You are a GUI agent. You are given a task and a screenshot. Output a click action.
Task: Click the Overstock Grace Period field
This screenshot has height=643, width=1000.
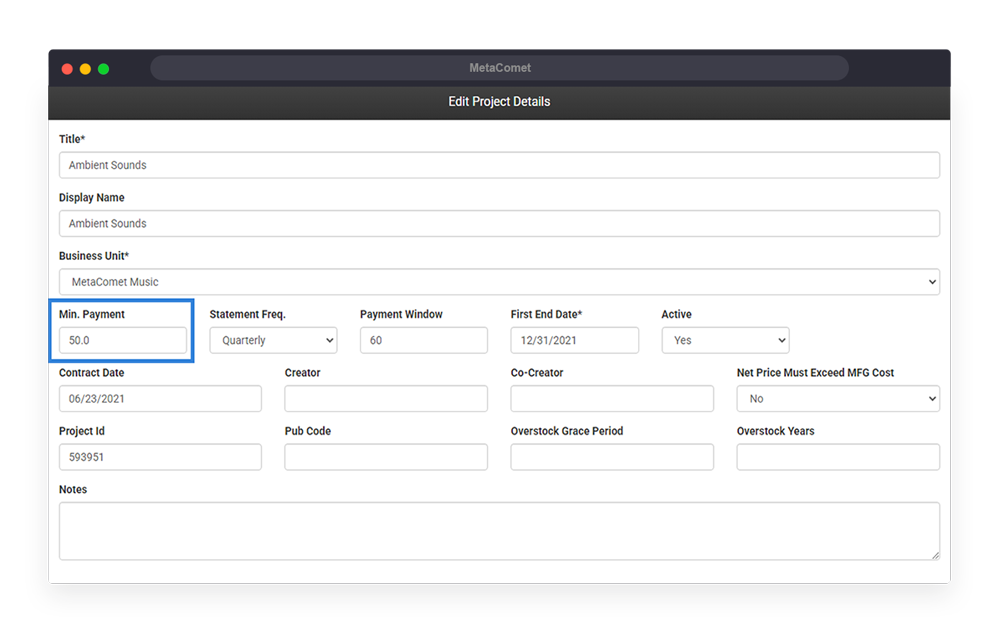612,457
